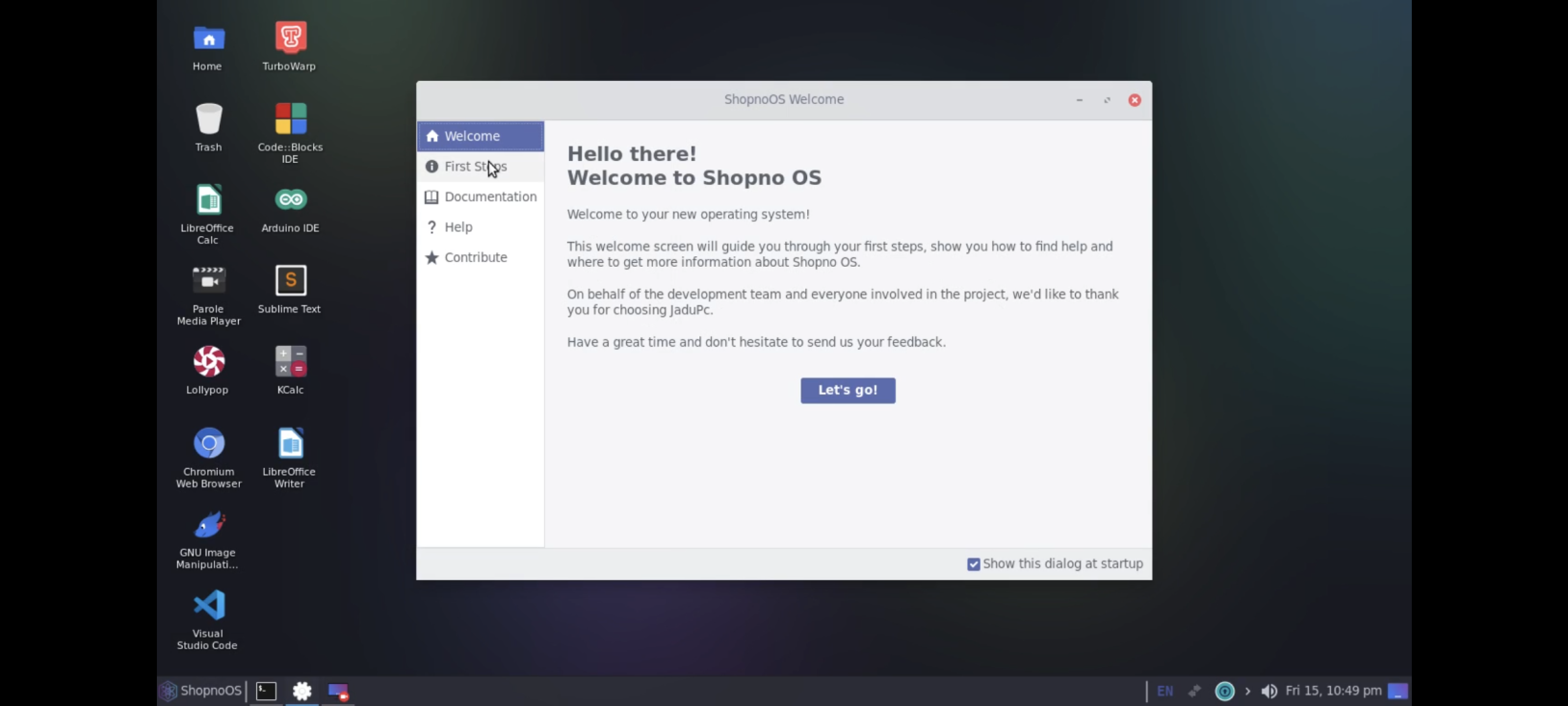1568x706 pixels.
Task: Click the teal circular tray icon
Action: (1224, 692)
